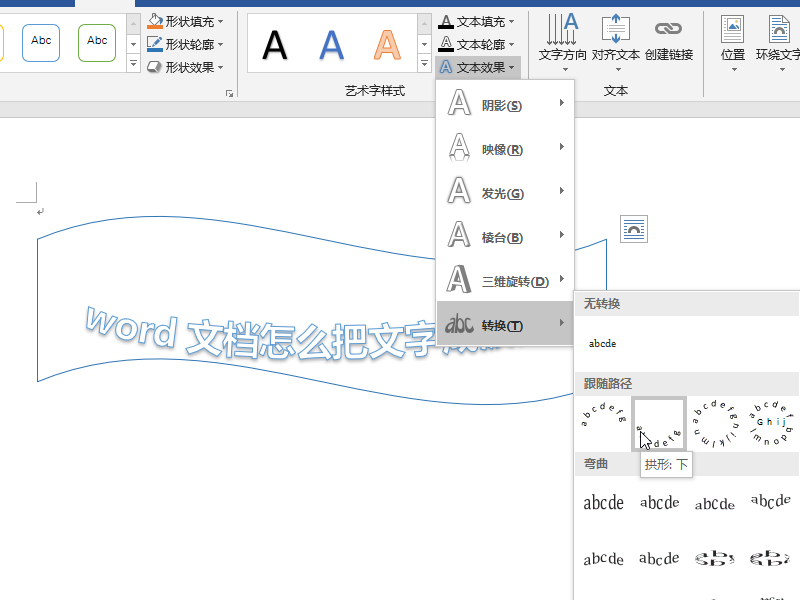800x600 pixels.
Task: Apply the second warp effect in 弯曲 row one
Action: pos(659,503)
